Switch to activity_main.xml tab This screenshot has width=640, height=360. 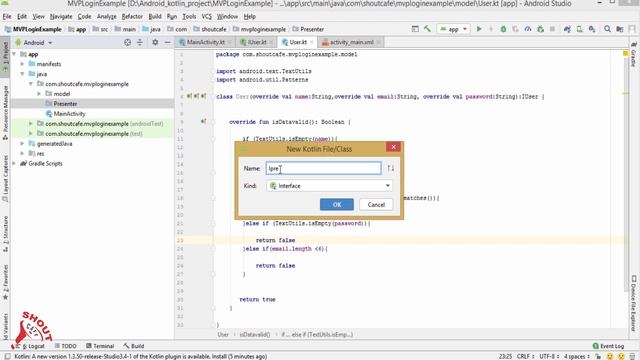[x=351, y=42]
